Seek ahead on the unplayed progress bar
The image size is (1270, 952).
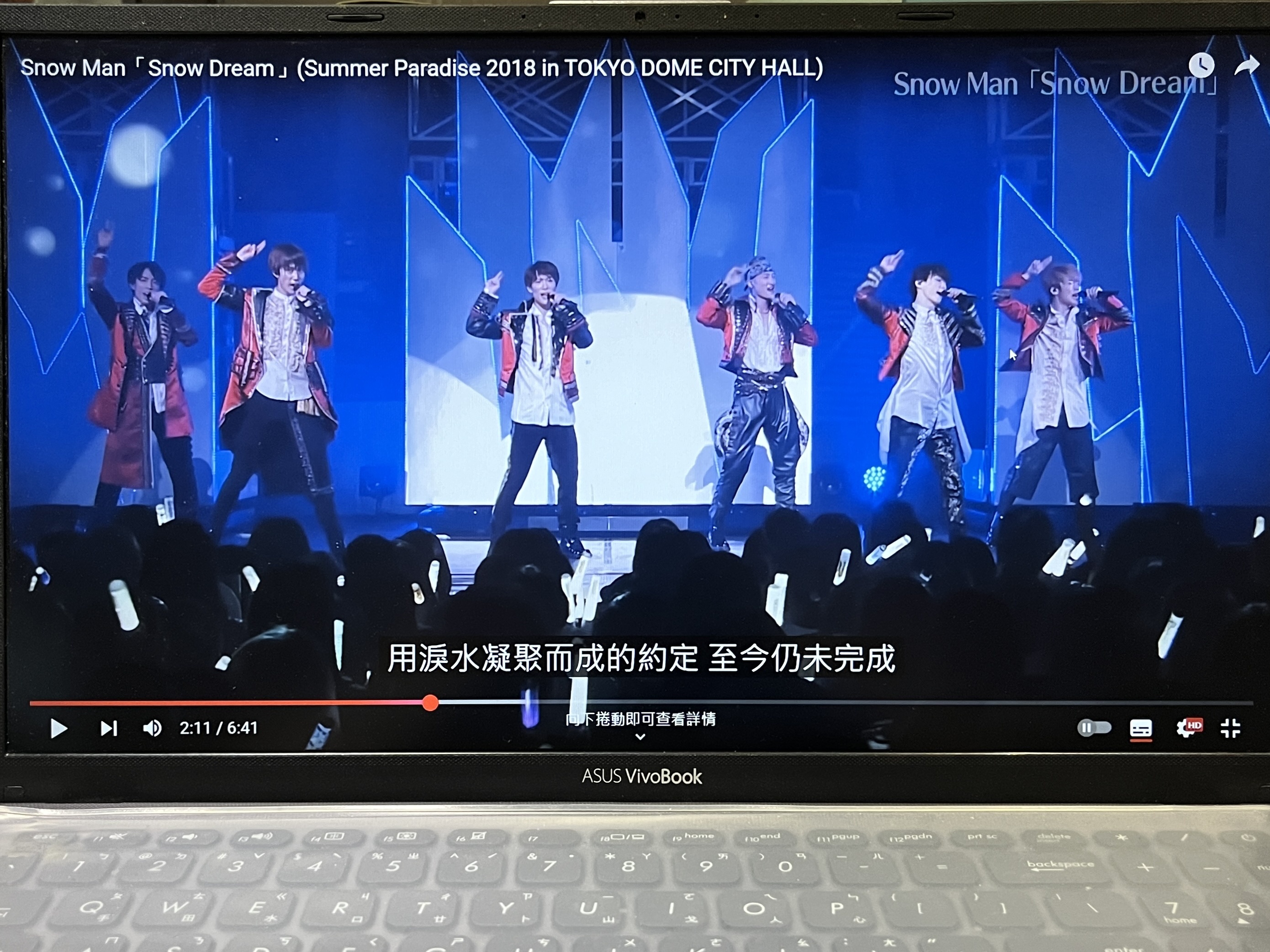point(845,702)
